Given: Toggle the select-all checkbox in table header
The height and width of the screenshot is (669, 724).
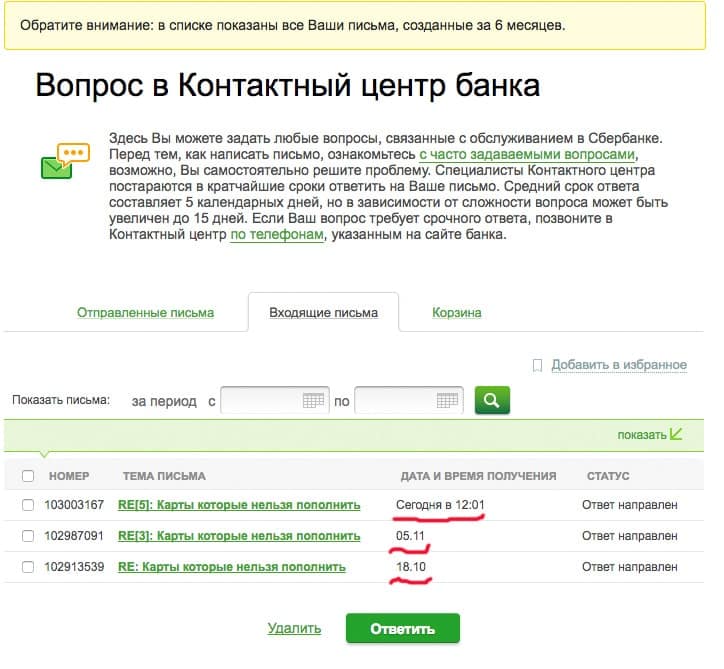Looking at the screenshot, I should click(x=28, y=476).
